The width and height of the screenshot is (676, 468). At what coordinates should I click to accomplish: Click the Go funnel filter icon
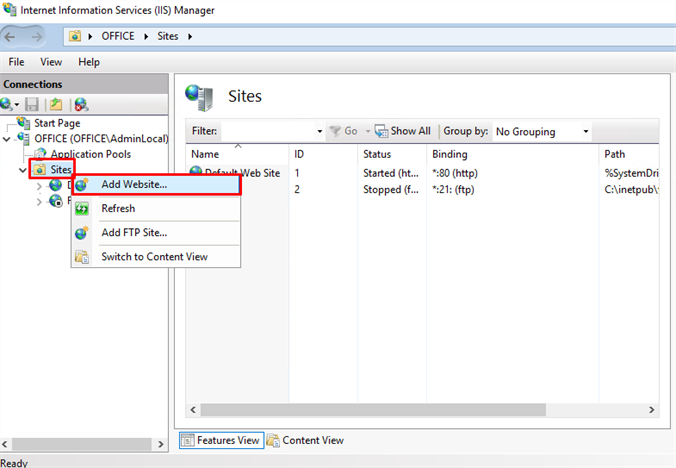pyautogui.click(x=335, y=131)
